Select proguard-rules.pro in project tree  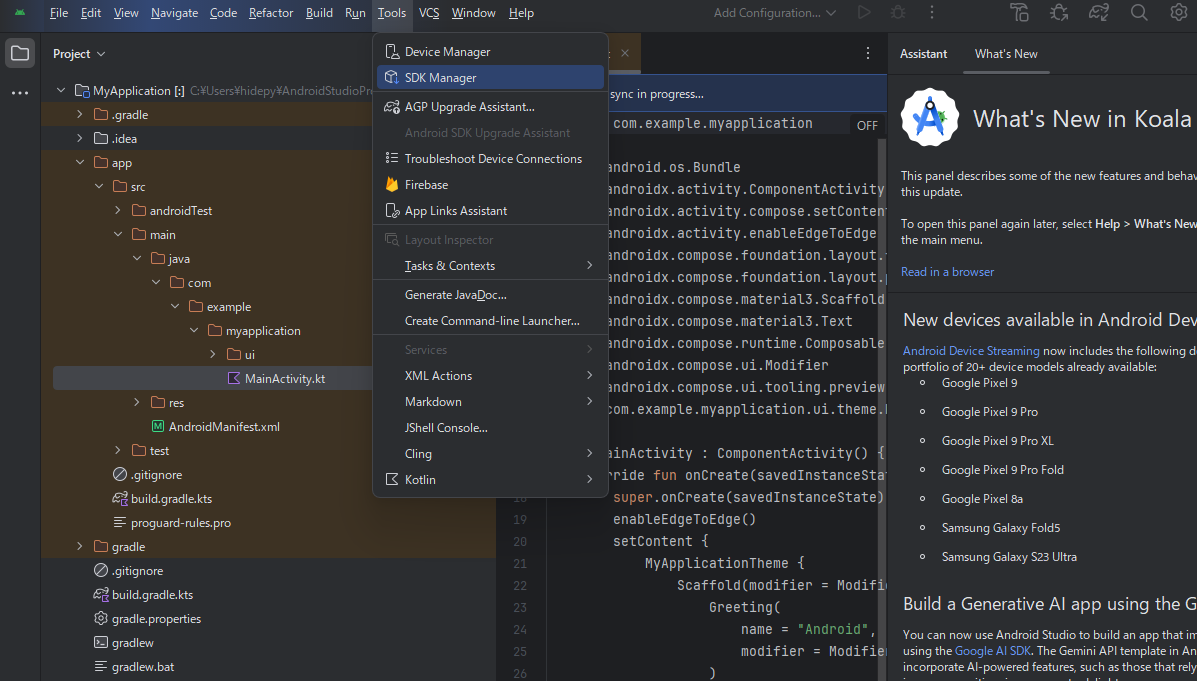[x=181, y=523]
